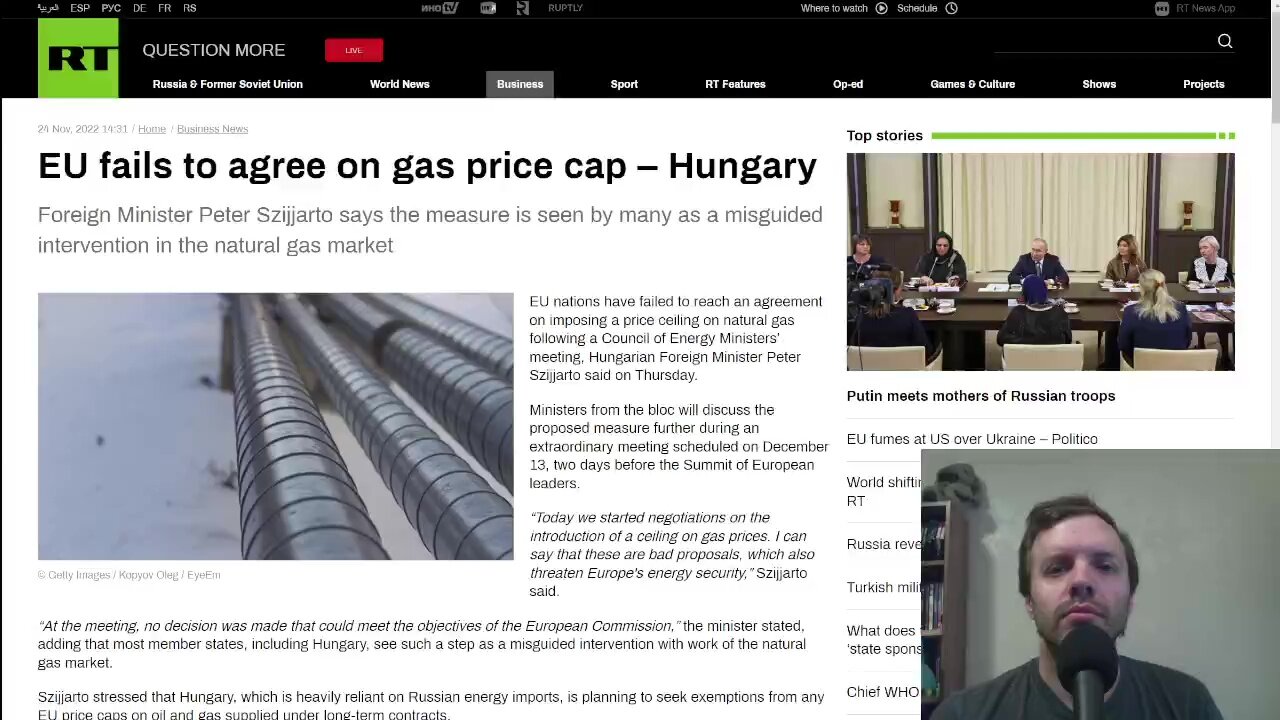Click into the search input field
The image size is (1280, 720).
[1103, 41]
